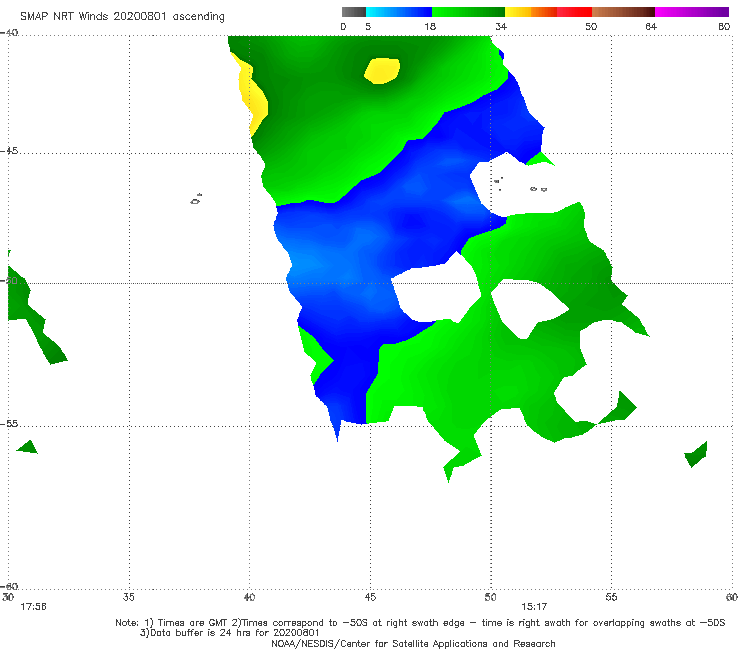Click the latitude label -40

(9, 33)
